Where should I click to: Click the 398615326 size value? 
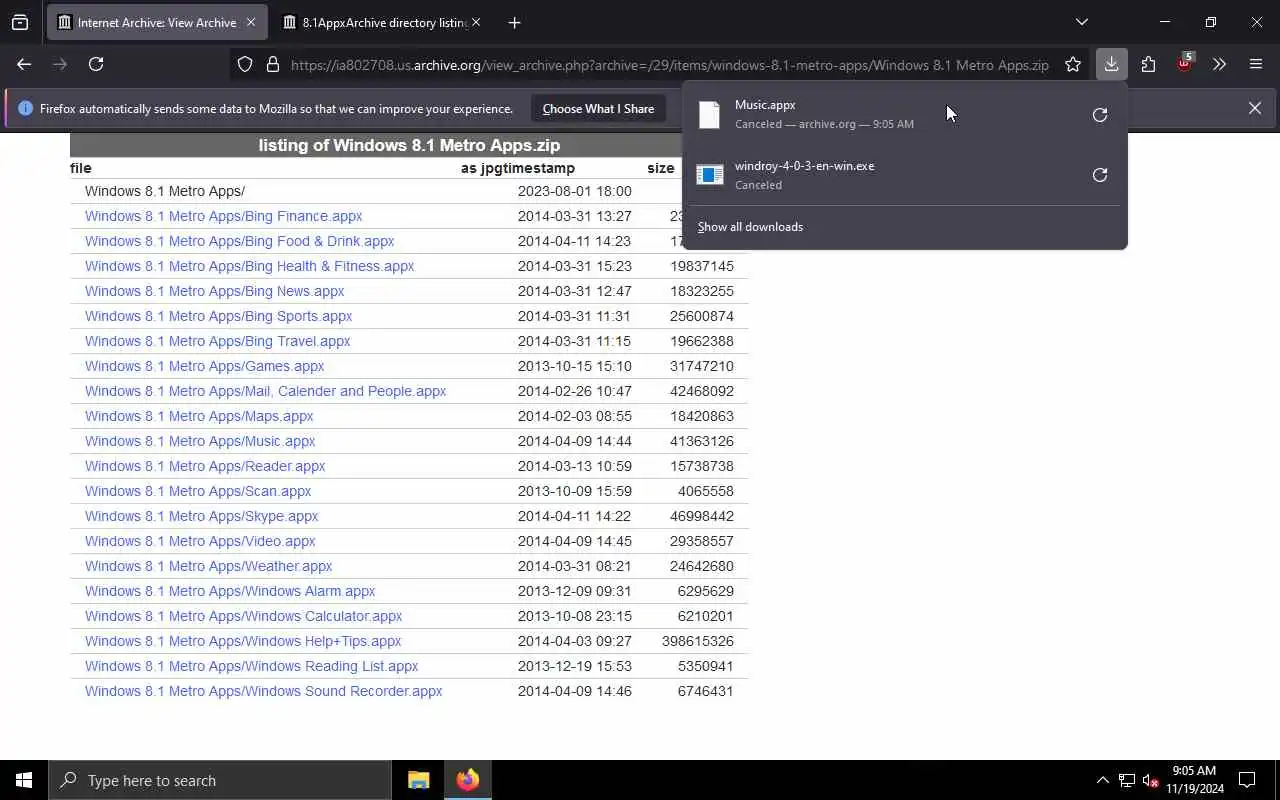(x=697, y=641)
